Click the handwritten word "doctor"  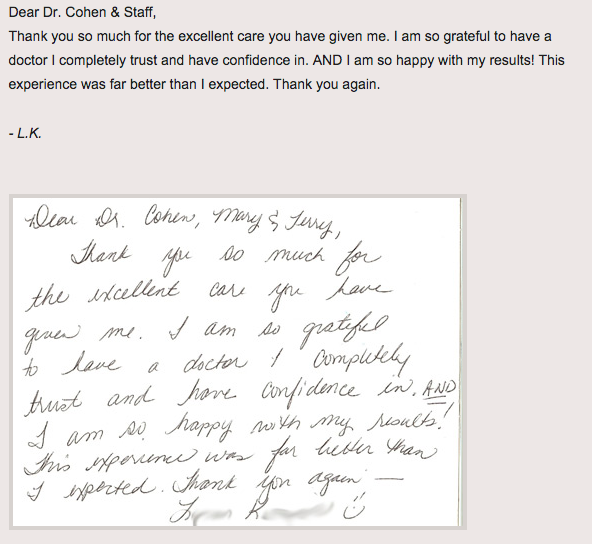[x=215, y=362]
